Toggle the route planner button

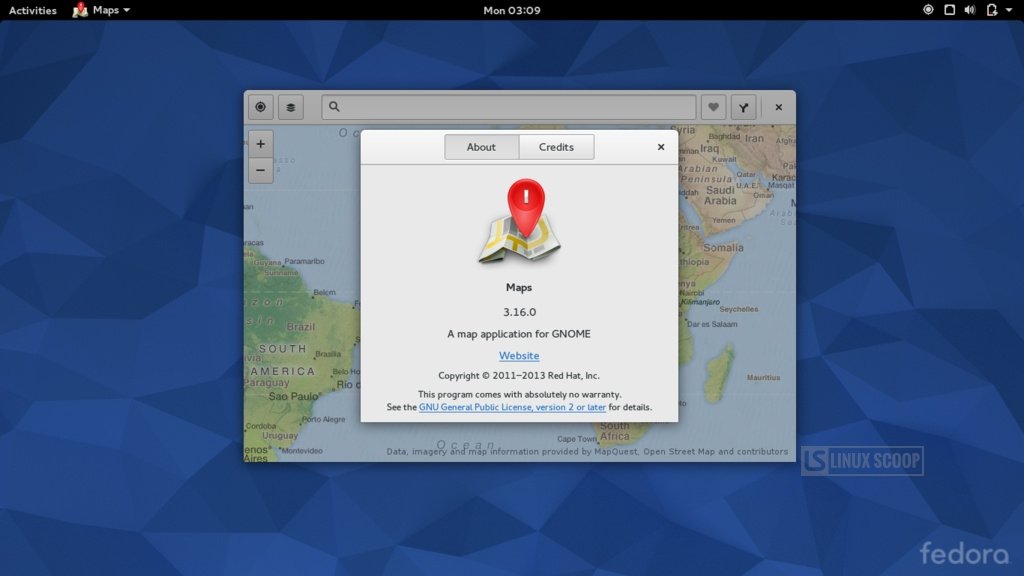[743, 107]
